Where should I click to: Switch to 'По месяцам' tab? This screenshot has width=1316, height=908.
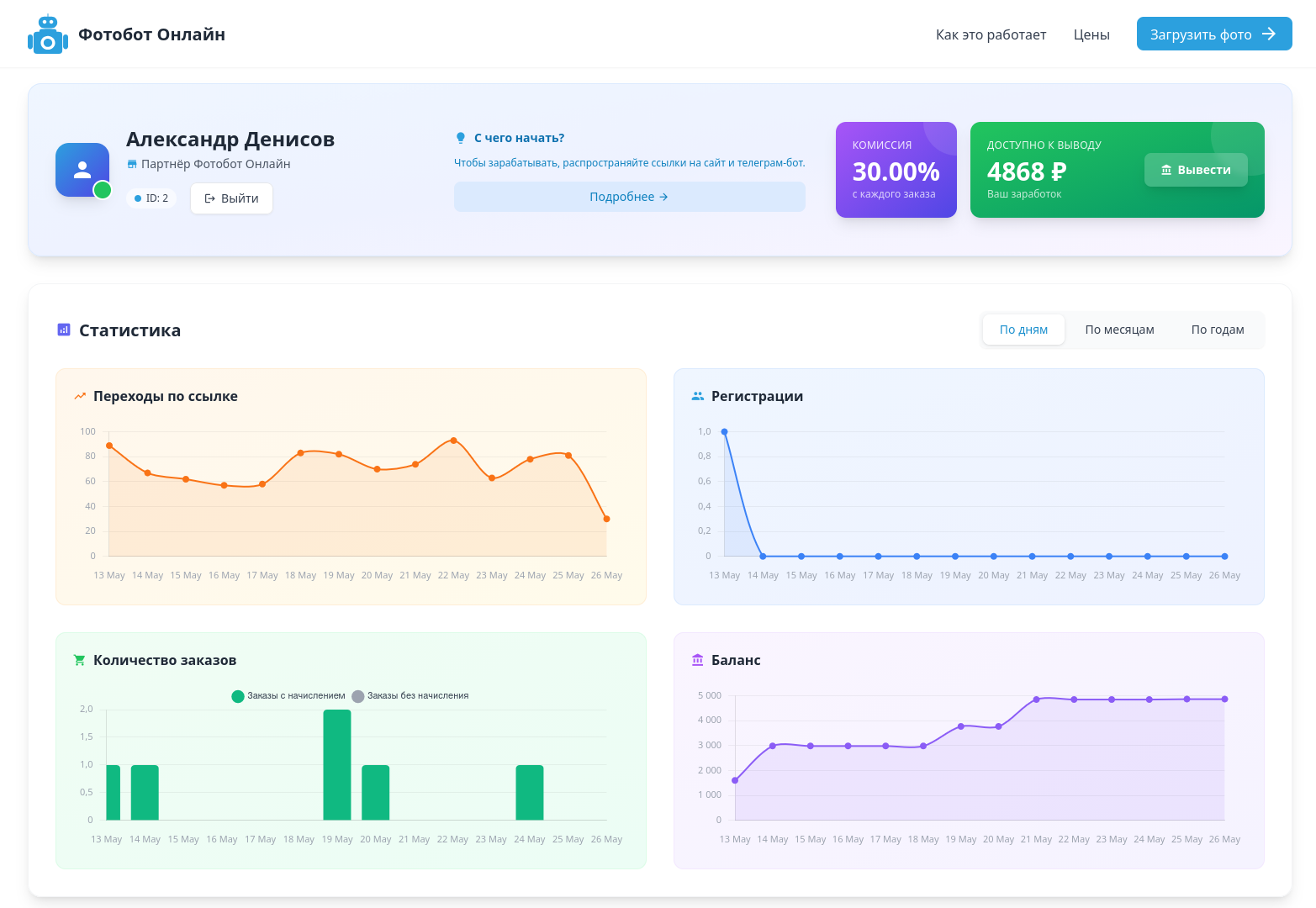pos(1119,330)
